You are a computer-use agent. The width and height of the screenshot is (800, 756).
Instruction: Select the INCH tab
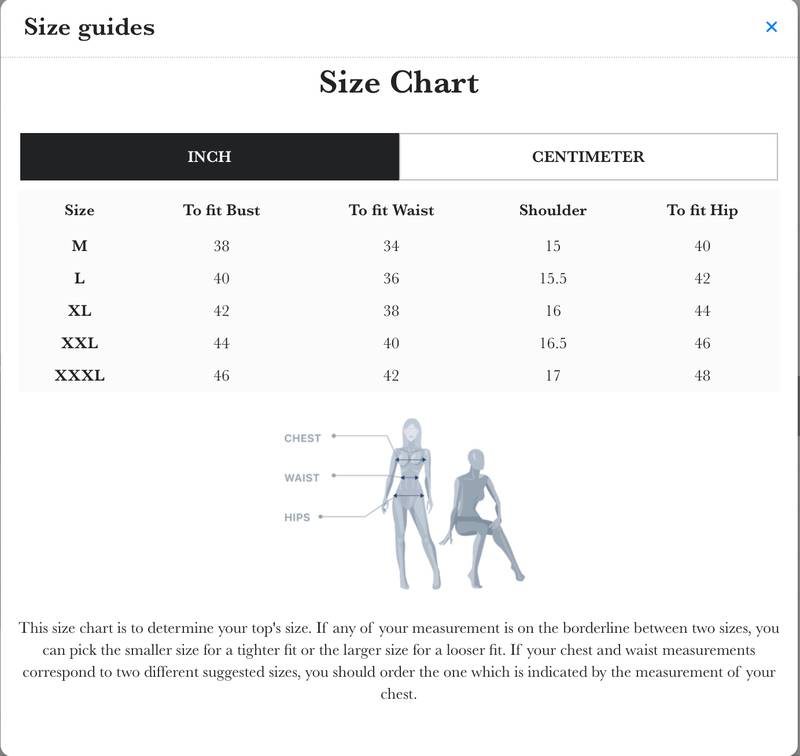(x=209, y=157)
